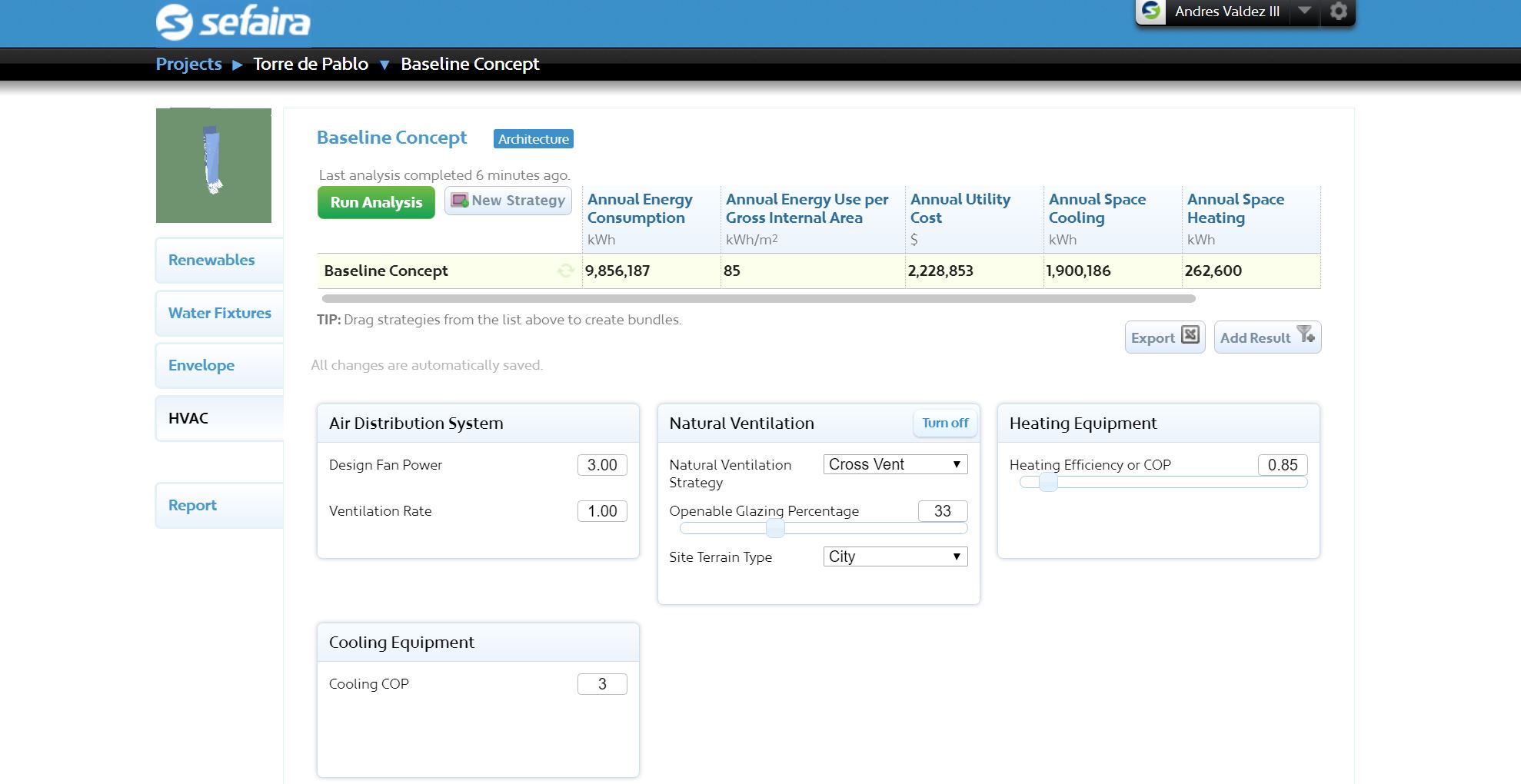Click the refresh icon in Baseline Concept row
The image size is (1521, 784).
565,271
